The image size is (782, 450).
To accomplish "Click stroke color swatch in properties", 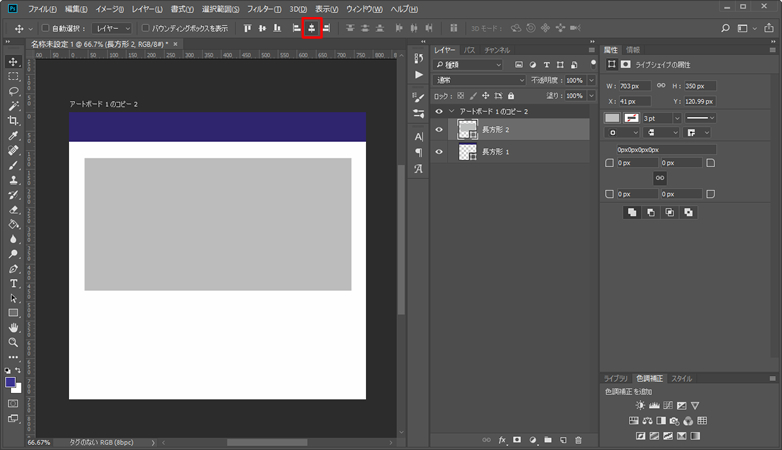I will click(631, 118).
